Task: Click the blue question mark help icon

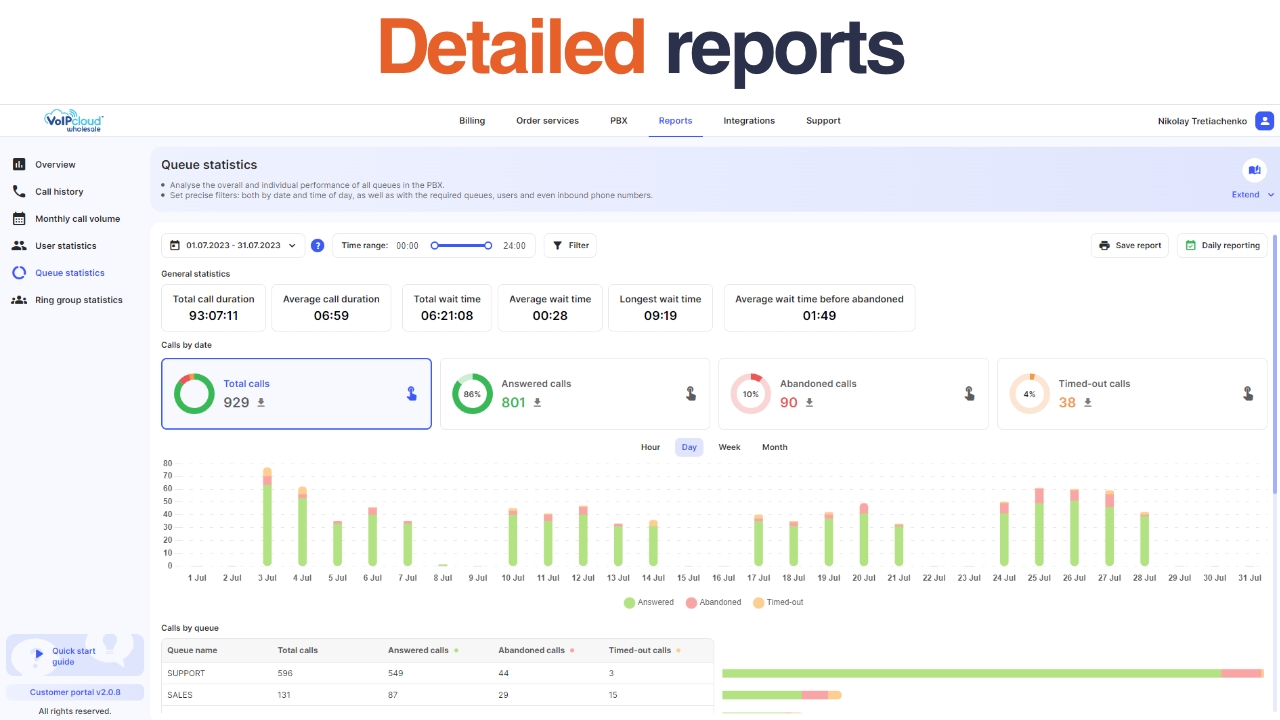Action: point(318,245)
